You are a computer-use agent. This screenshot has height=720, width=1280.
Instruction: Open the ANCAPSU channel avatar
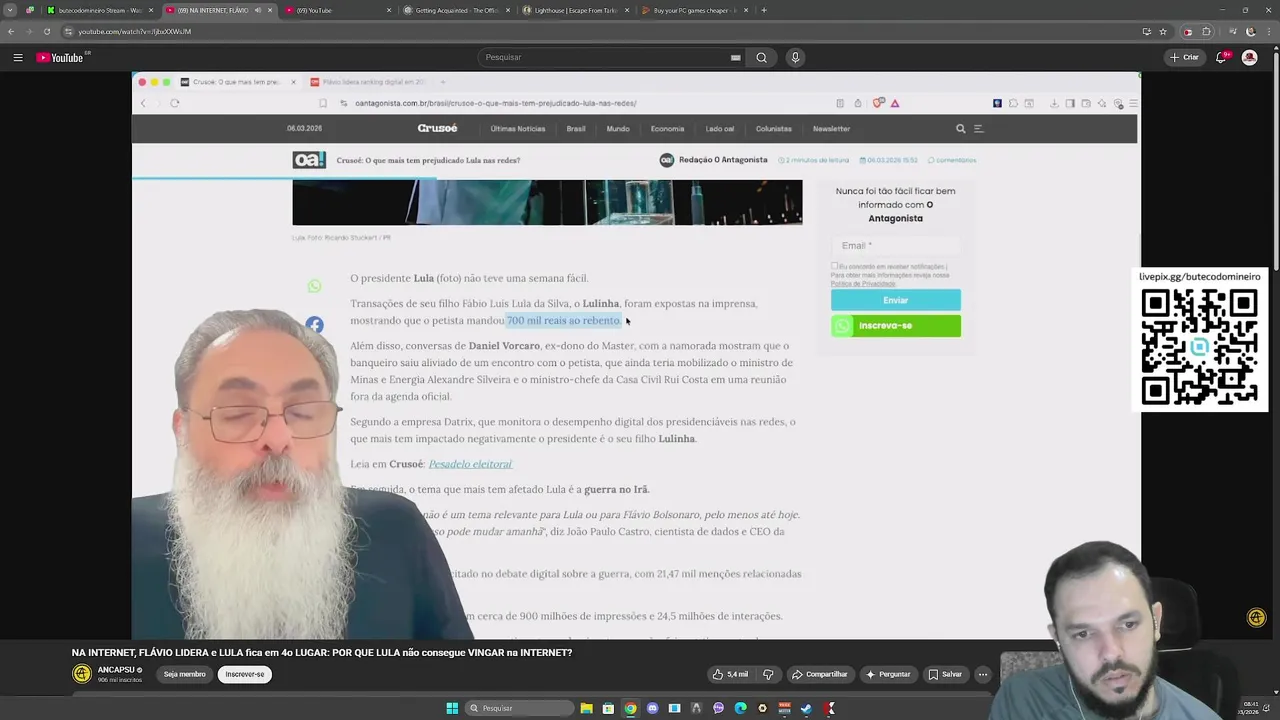82,674
